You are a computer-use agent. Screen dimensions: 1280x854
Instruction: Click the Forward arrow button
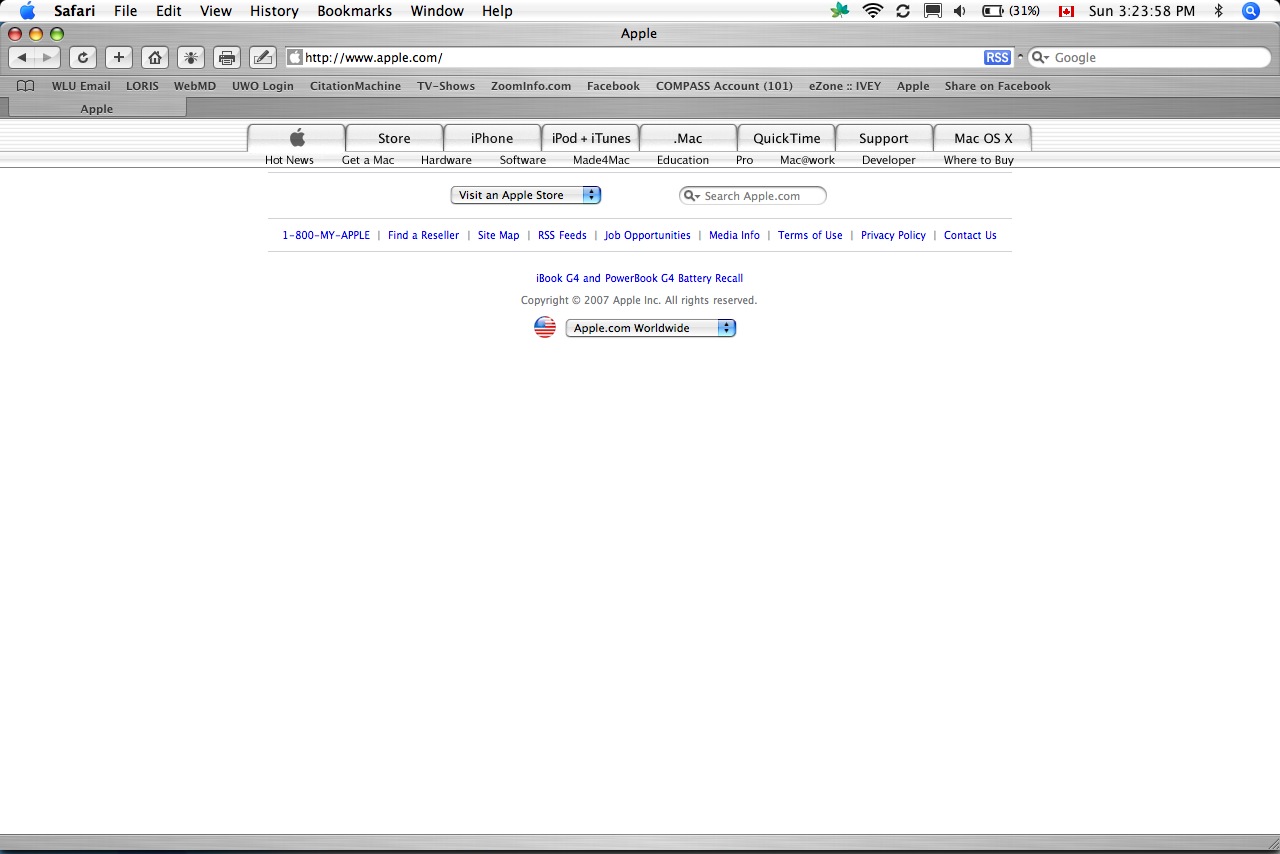[x=47, y=57]
